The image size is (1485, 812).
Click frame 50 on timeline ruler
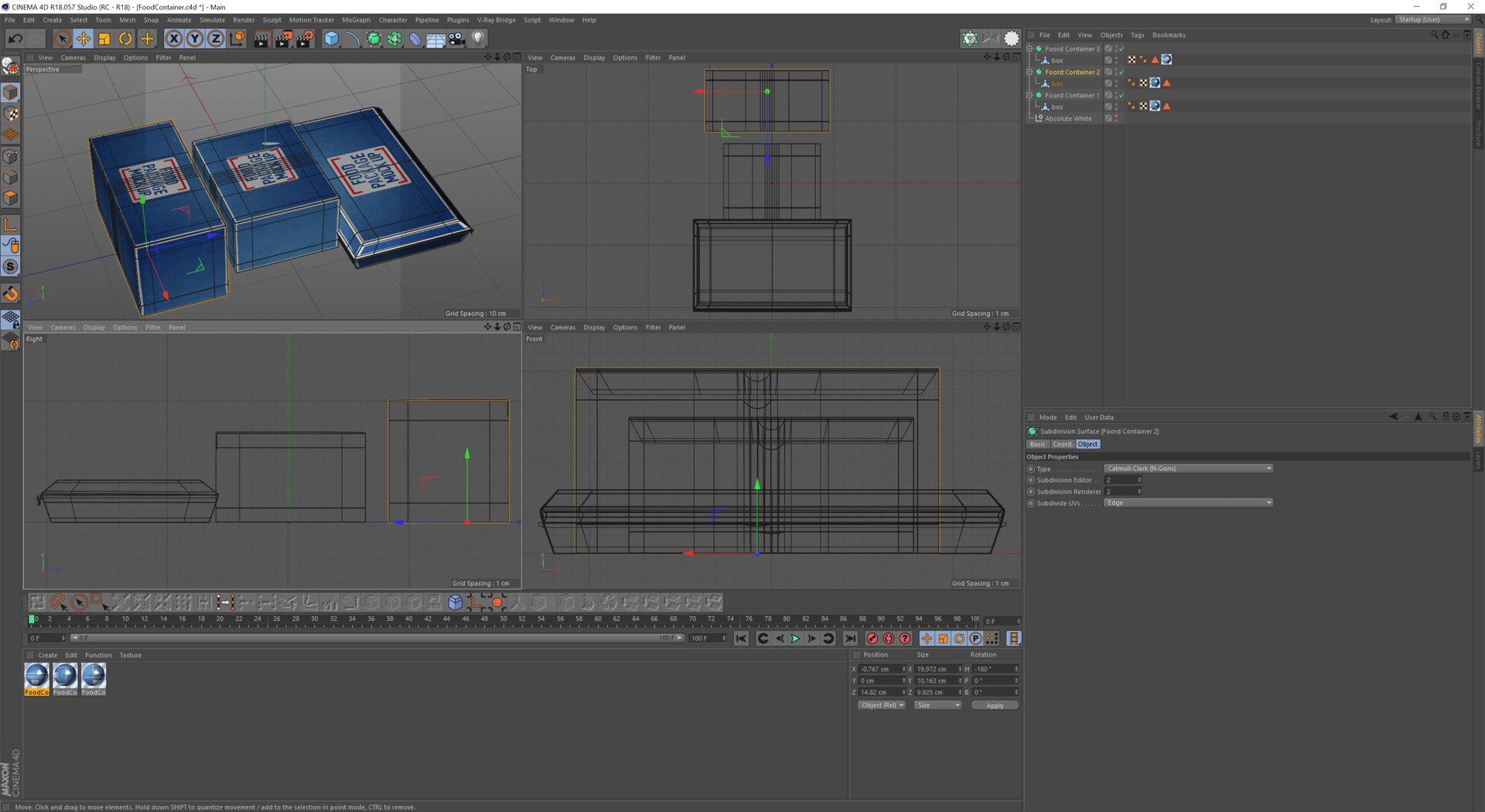pos(504,619)
